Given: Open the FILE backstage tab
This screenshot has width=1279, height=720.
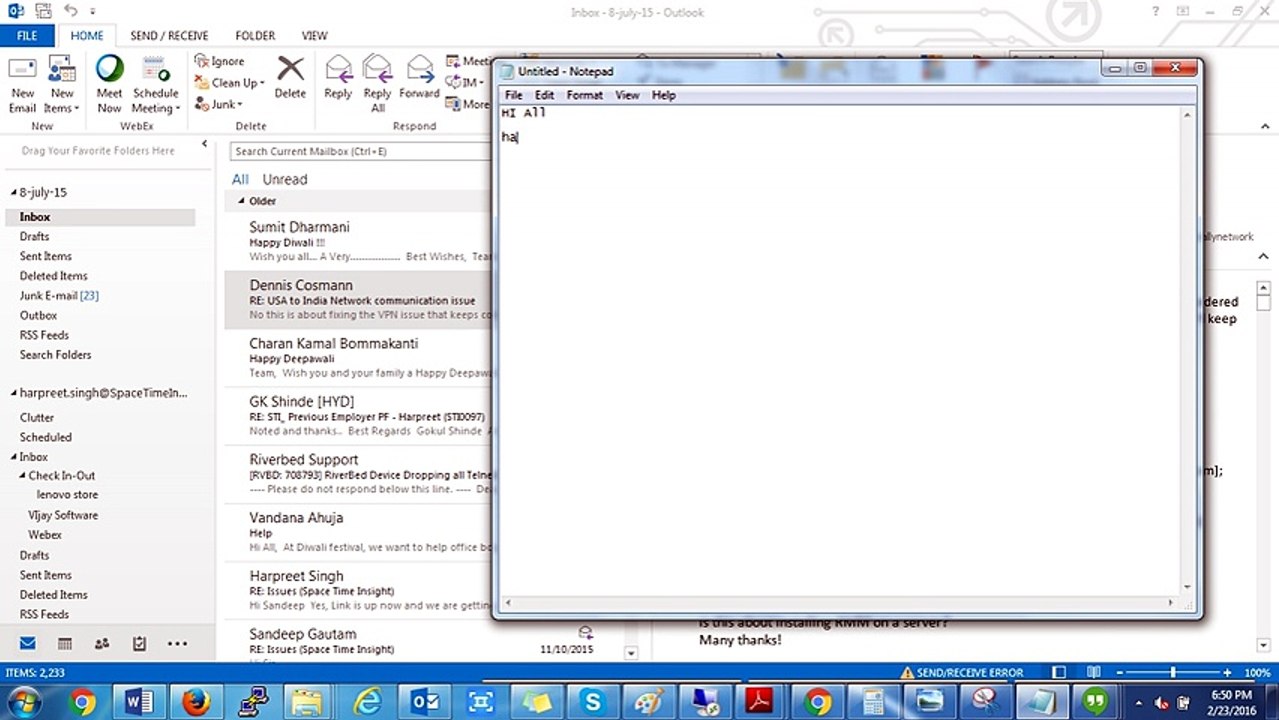Looking at the screenshot, I should coord(27,35).
